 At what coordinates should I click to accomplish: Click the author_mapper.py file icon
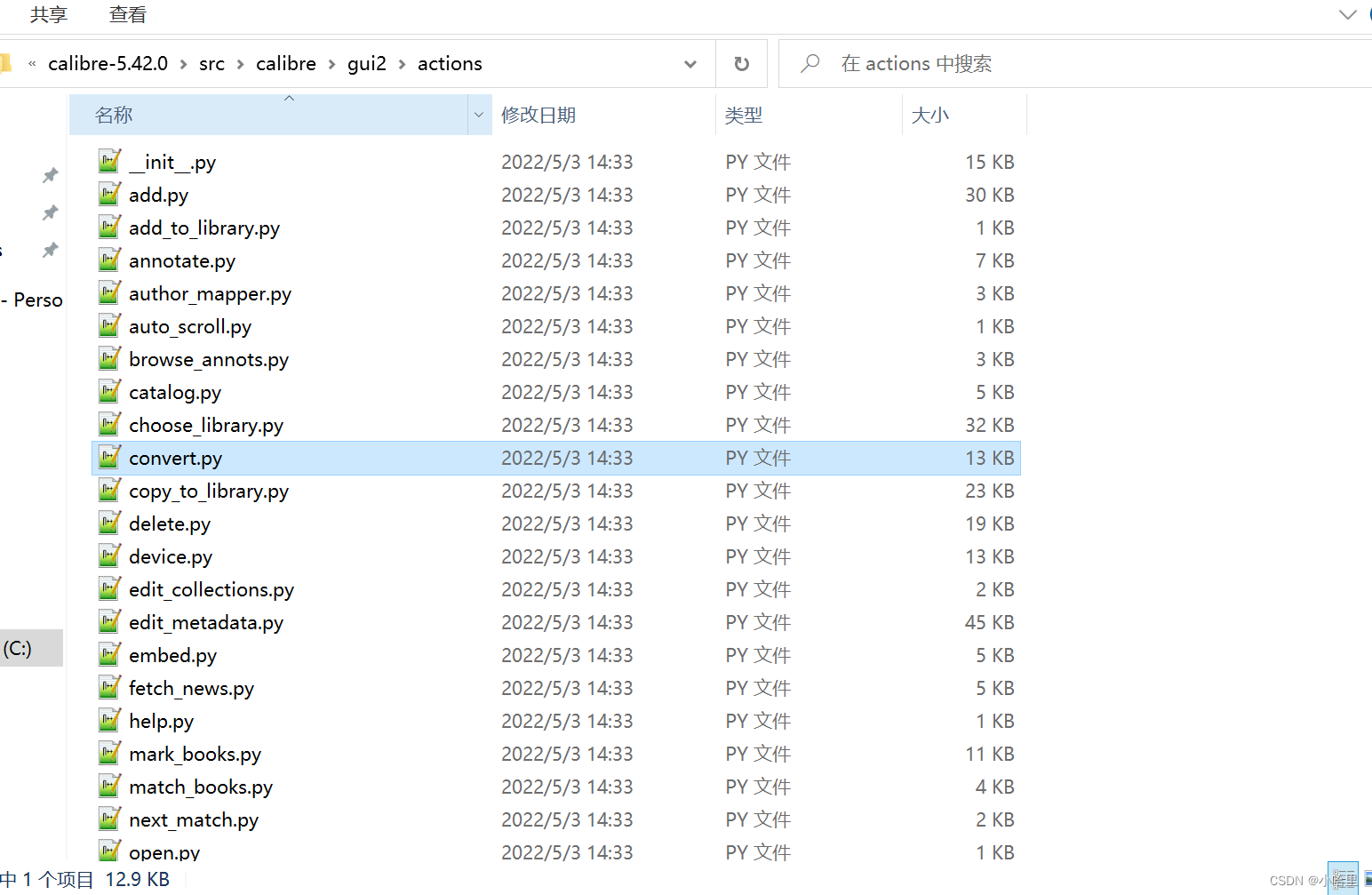[109, 292]
